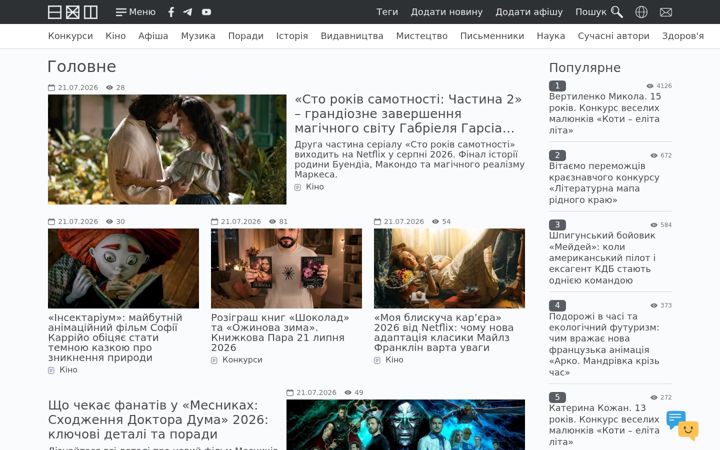Go to the Поради category tab
Image resolution: width=720 pixels, height=450 pixels.
coord(246,36)
